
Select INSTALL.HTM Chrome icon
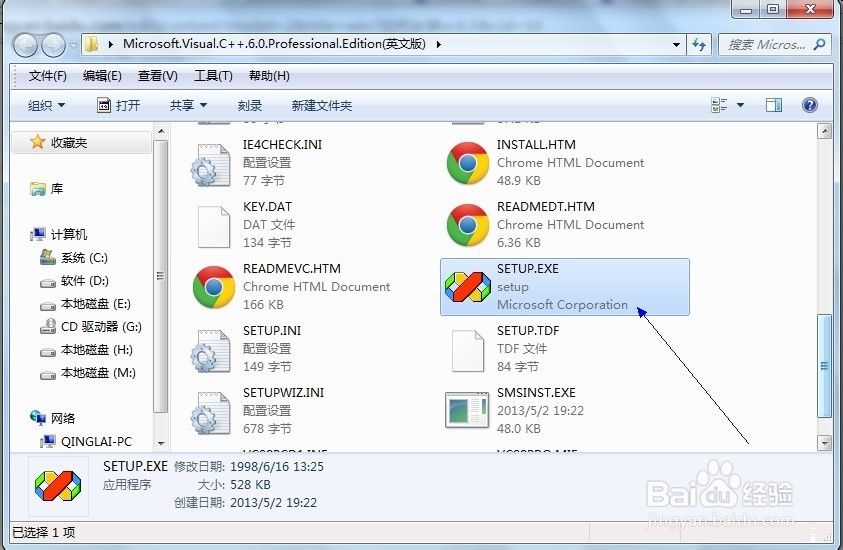(x=467, y=163)
